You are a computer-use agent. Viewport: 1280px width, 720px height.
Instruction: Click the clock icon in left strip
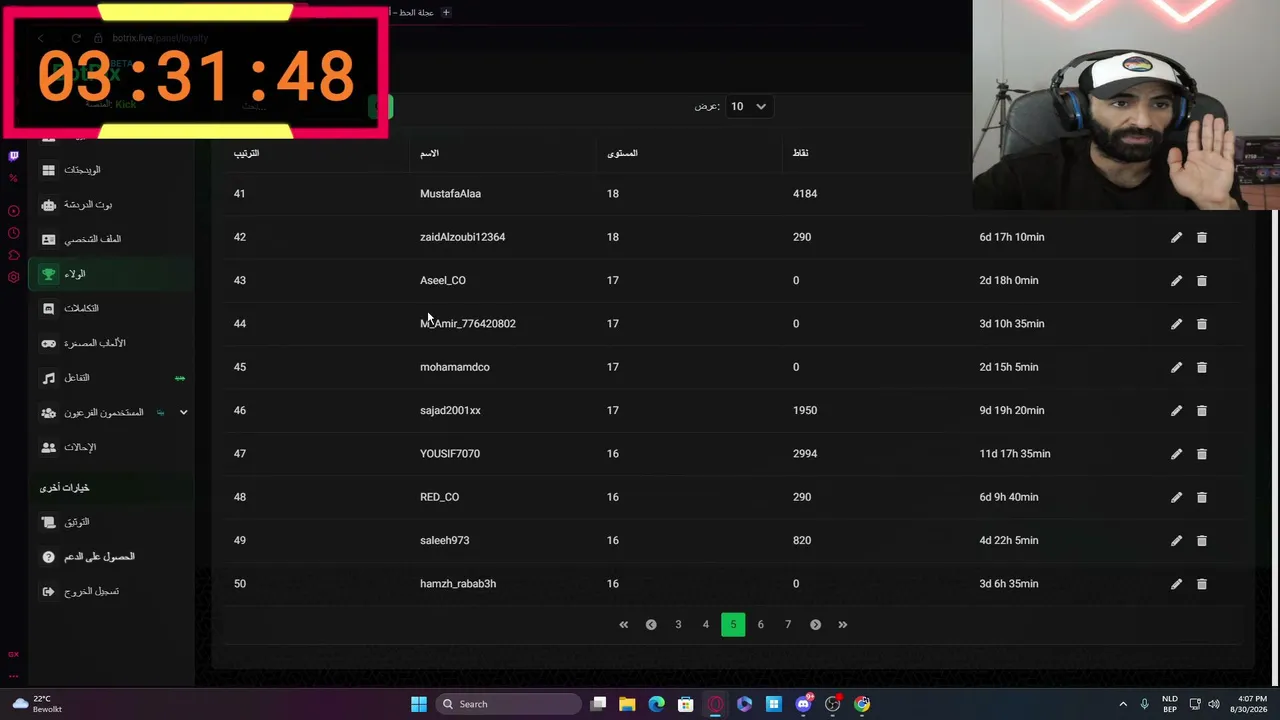click(x=13, y=233)
